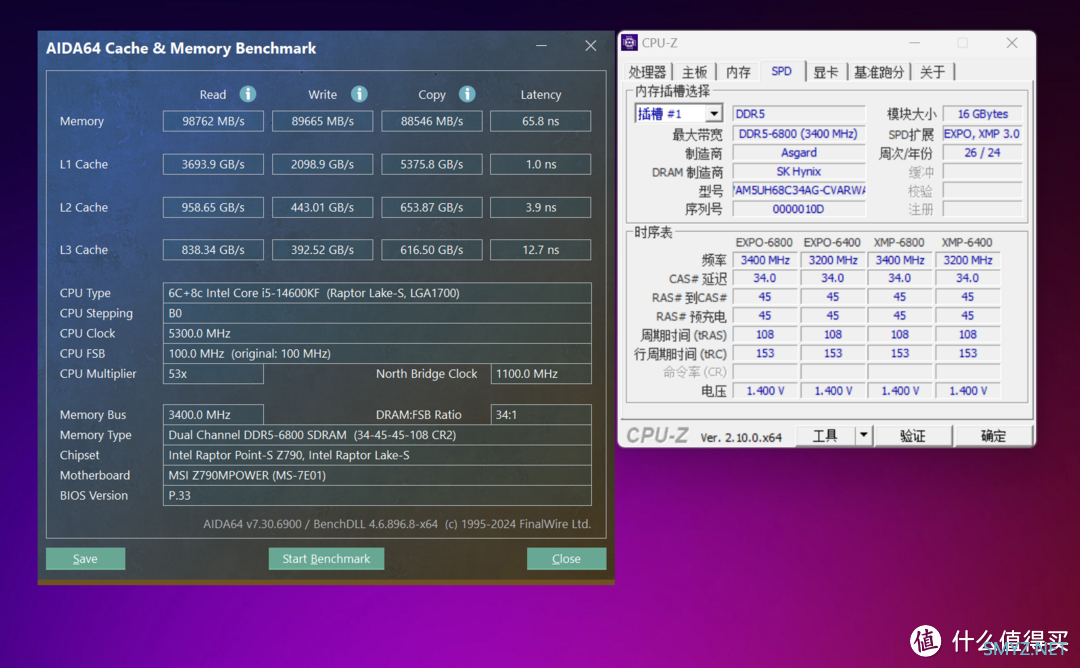Close the CPU-Z window
This screenshot has height=668, width=1080.
click(1012, 43)
